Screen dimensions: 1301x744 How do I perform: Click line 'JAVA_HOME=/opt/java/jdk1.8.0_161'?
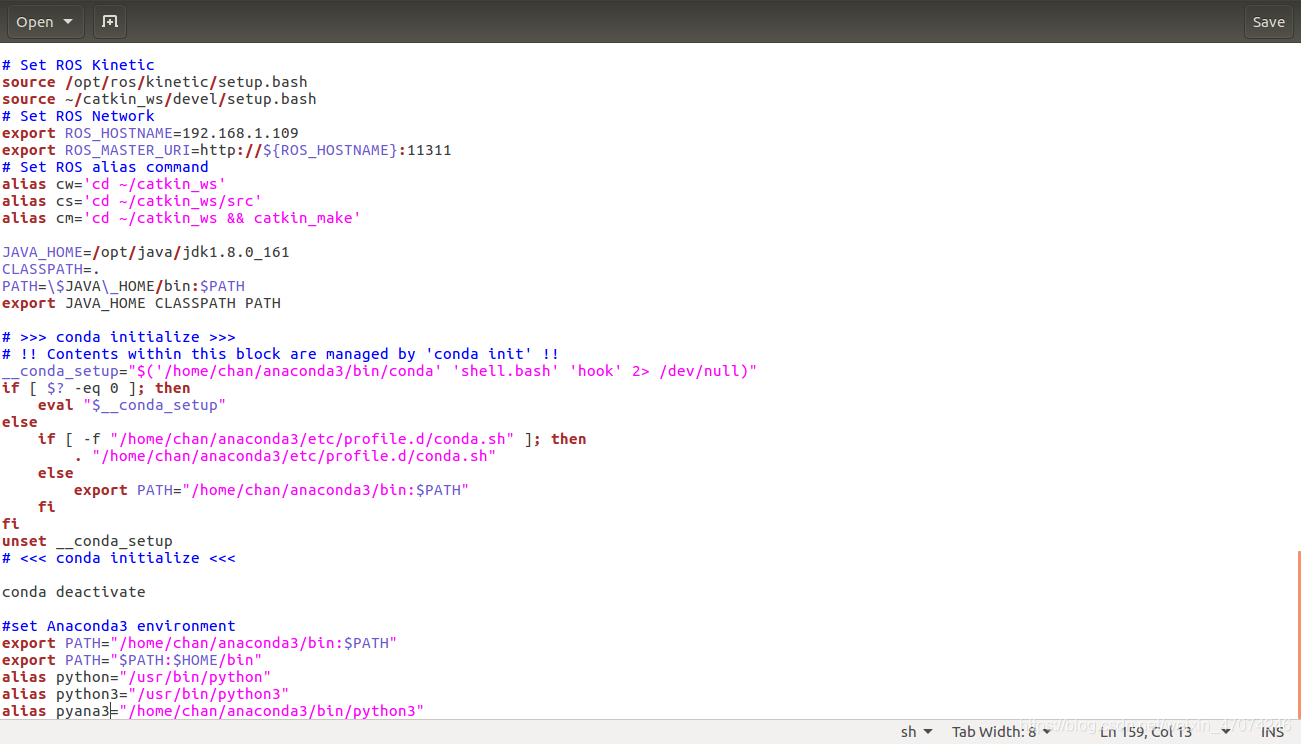point(146,252)
